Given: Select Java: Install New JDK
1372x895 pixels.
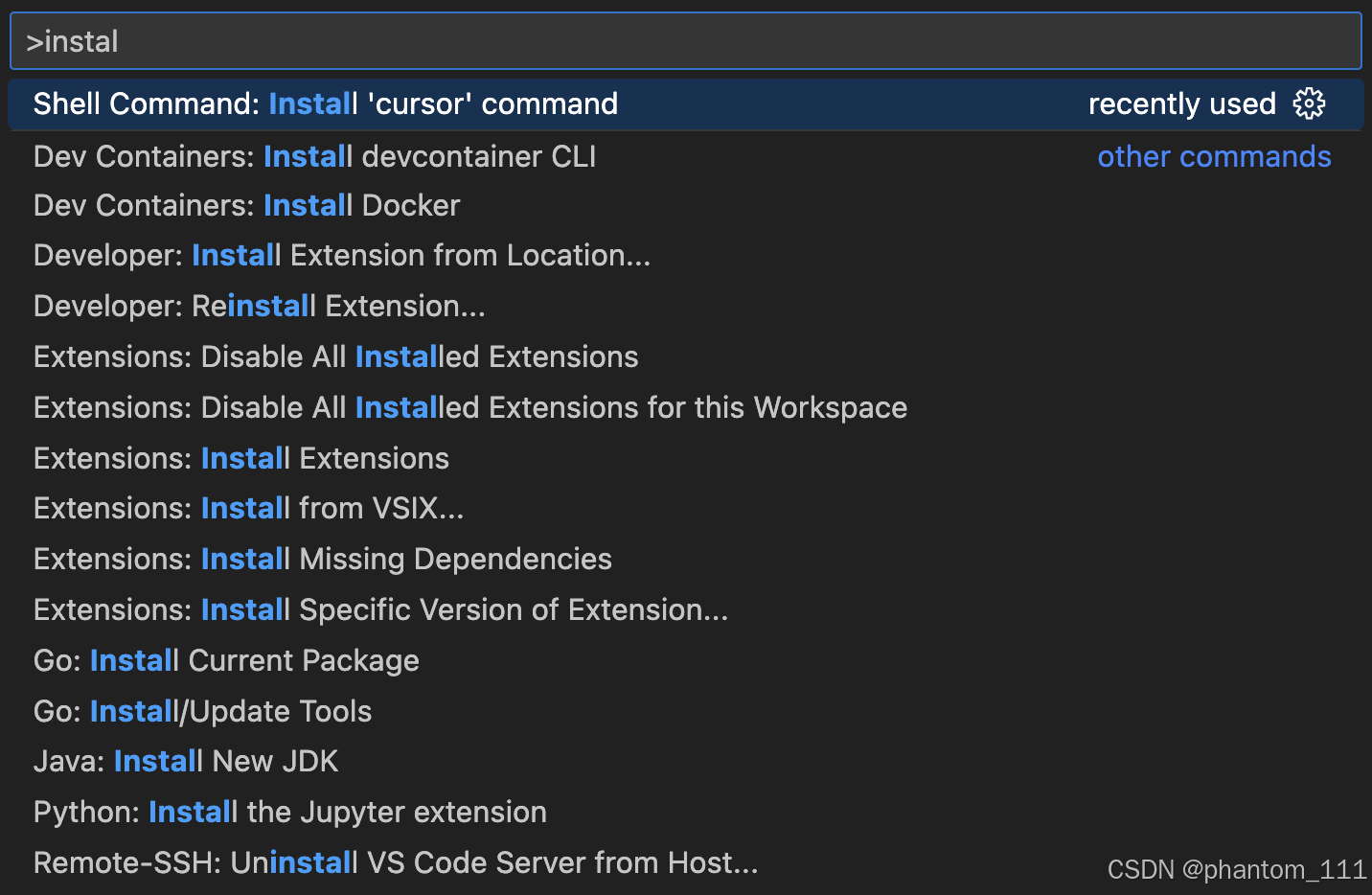Looking at the screenshot, I should (686, 761).
